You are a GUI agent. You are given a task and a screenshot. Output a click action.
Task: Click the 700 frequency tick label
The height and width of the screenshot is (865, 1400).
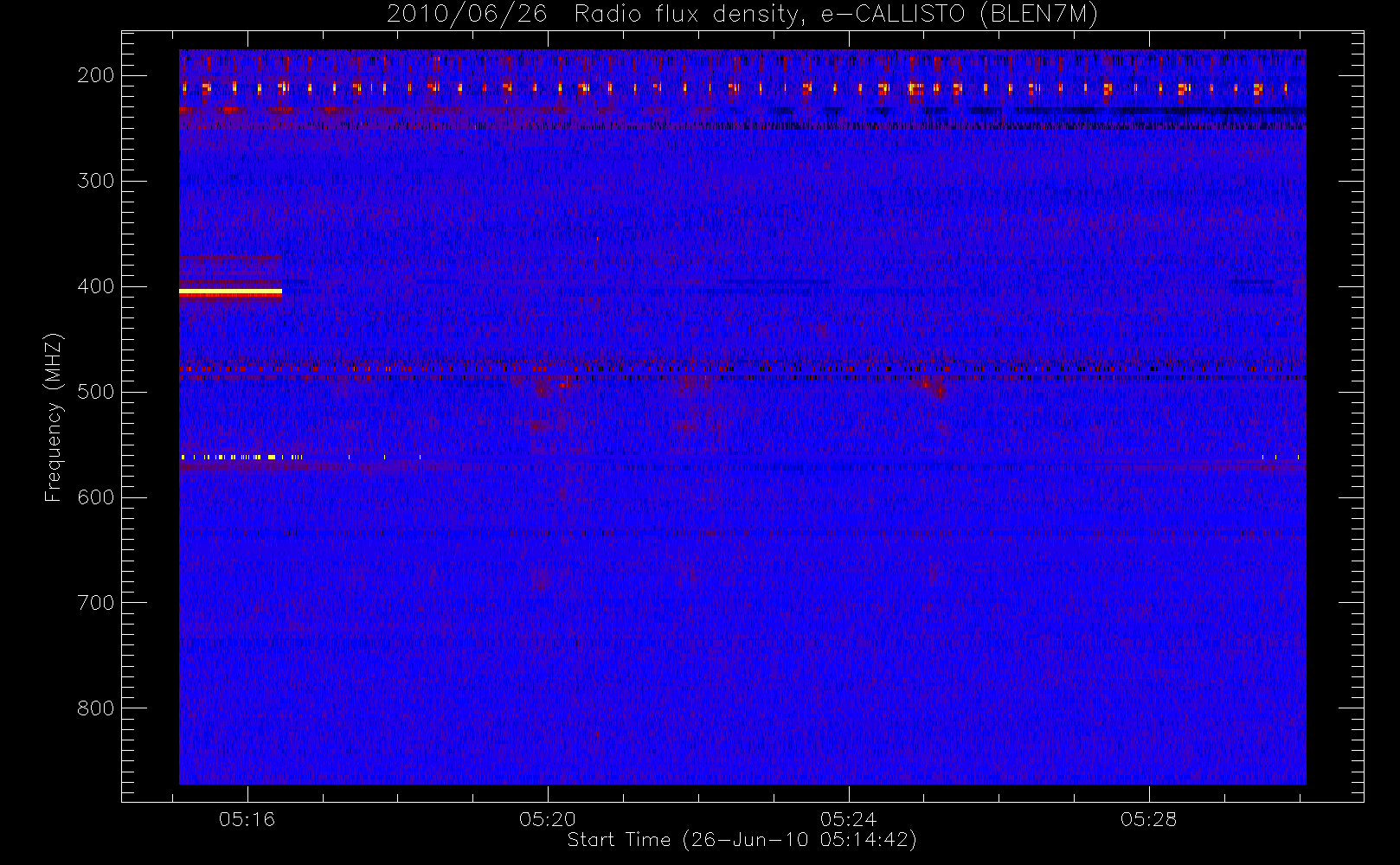pos(95,603)
